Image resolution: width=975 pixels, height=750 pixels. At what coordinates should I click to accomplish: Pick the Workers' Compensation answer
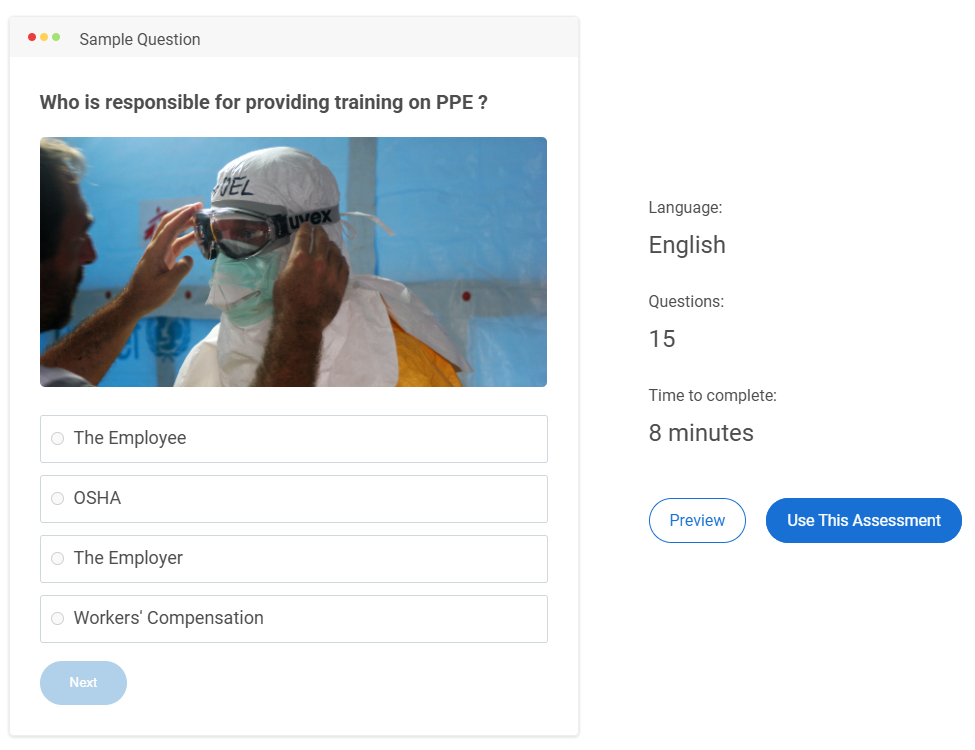tap(58, 619)
